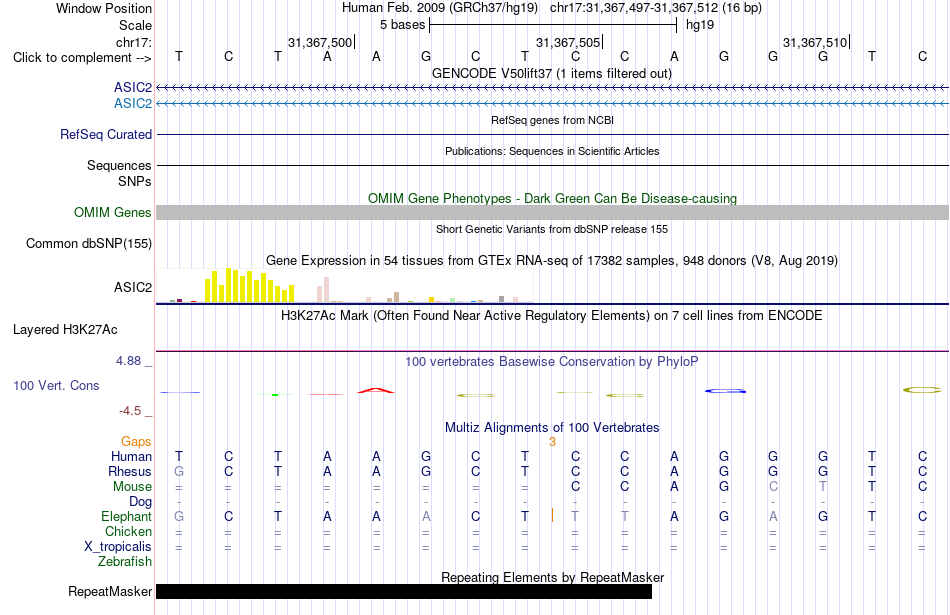Screen dimensions: 950x615
Task: Click the chr17: ruler label
Action: point(134,42)
